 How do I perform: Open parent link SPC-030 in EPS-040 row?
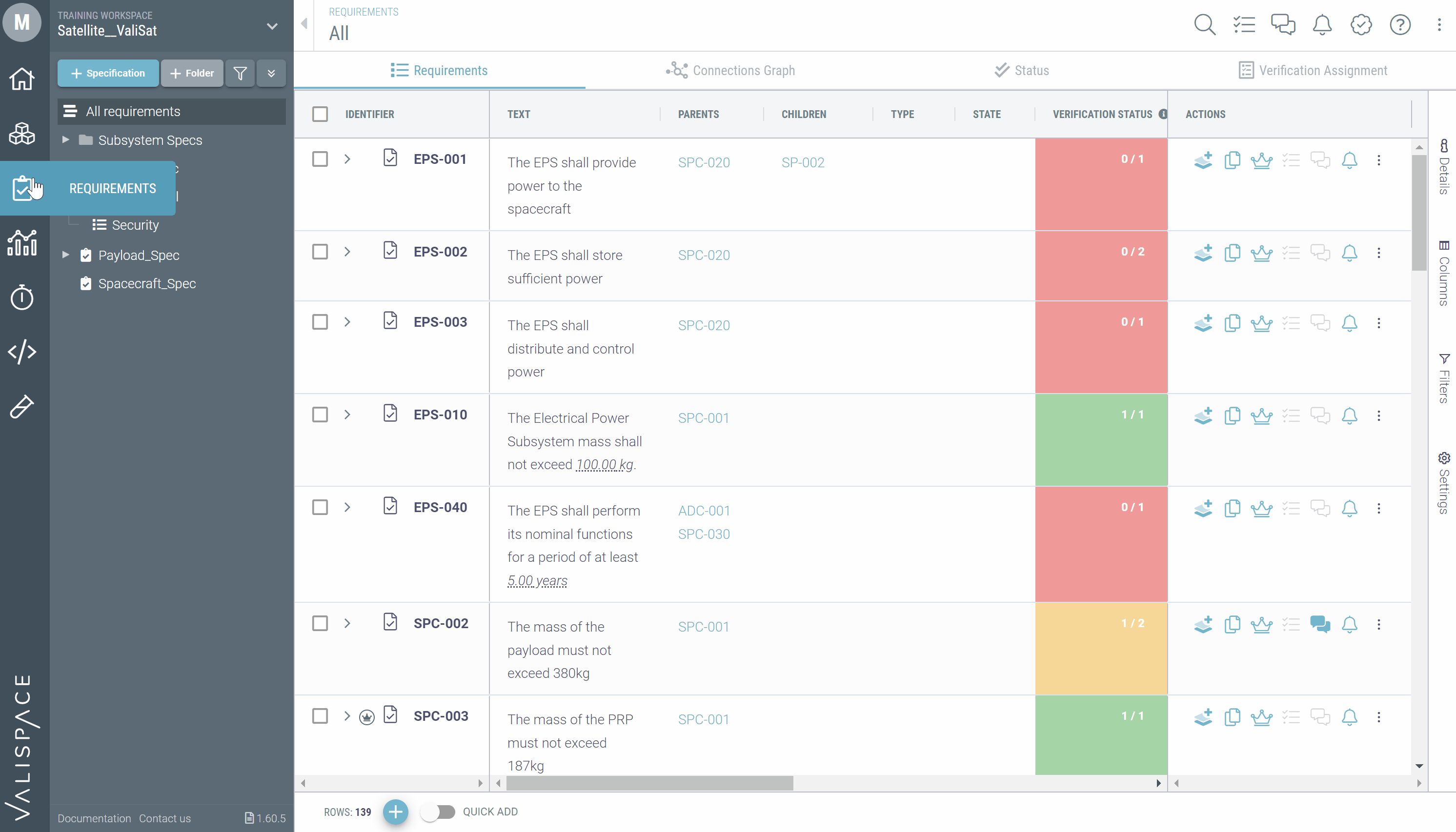704,535
